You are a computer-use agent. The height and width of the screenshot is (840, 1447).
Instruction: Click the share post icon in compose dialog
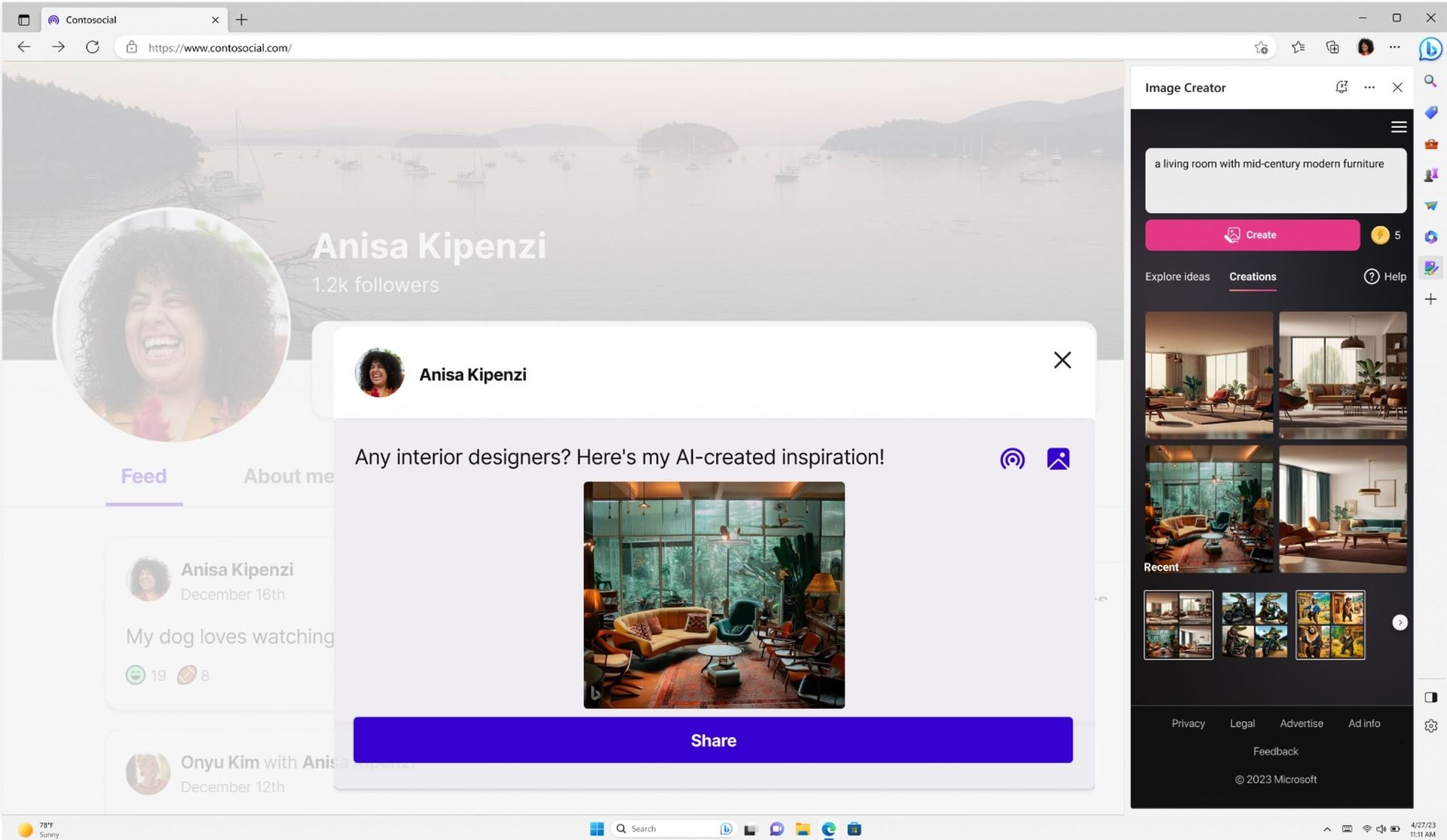pyautogui.click(x=1012, y=458)
